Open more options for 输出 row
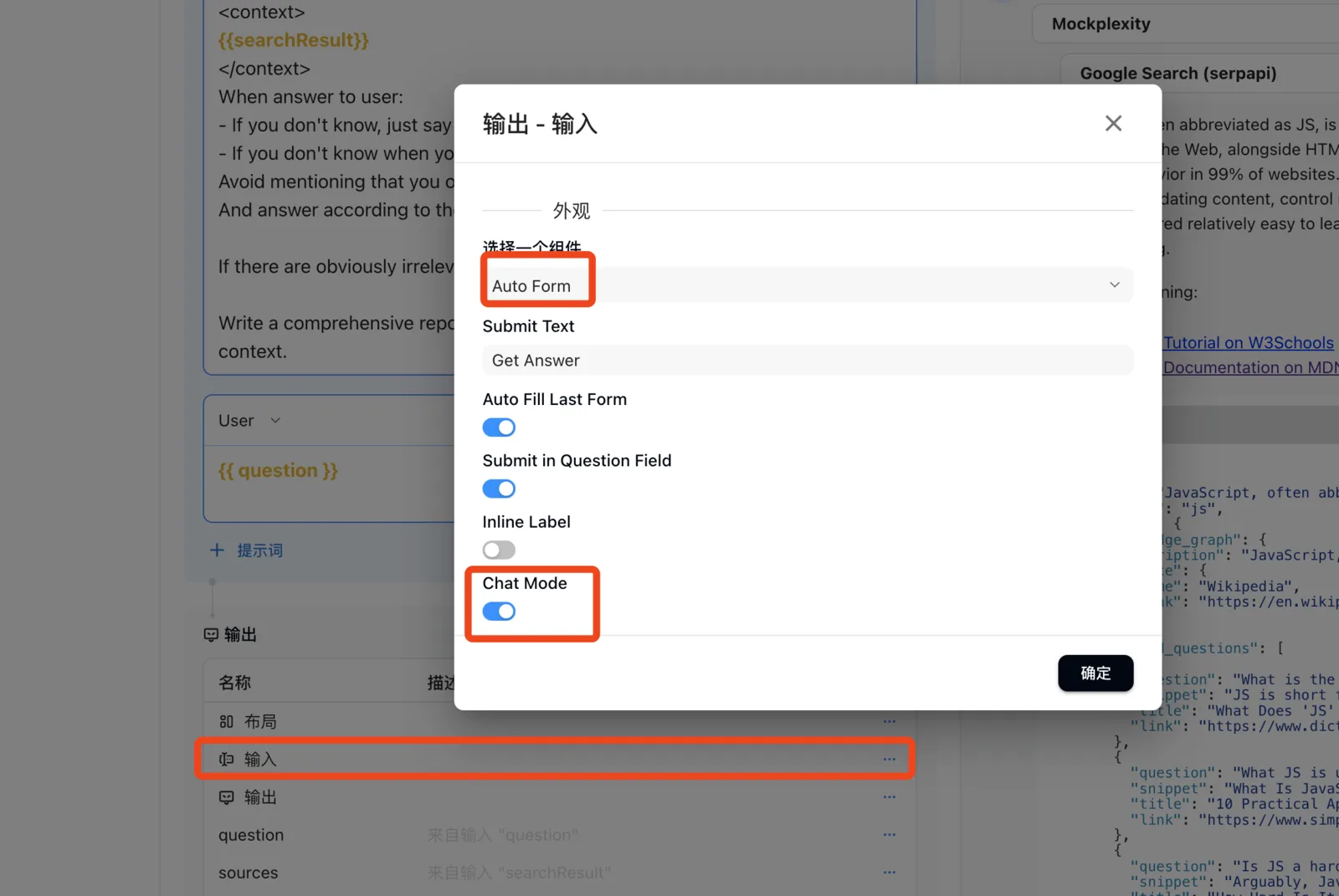Image resolution: width=1339 pixels, height=896 pixels. tap(889, 797)
